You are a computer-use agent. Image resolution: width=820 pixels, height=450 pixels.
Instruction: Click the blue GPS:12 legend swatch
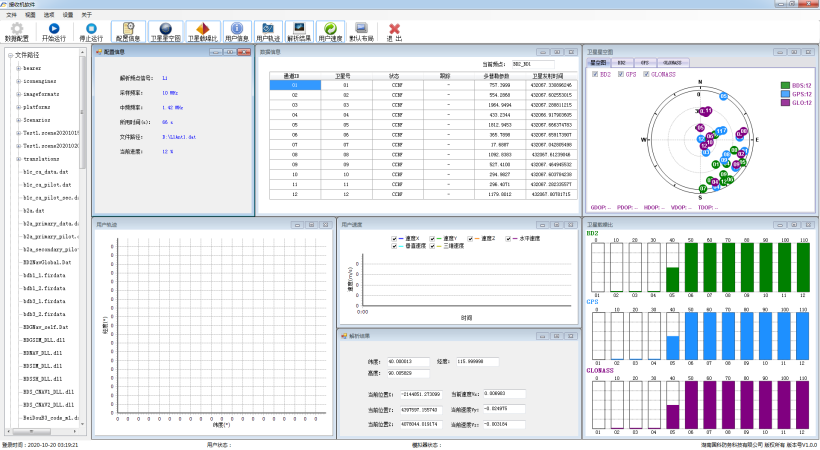point(785,94)
